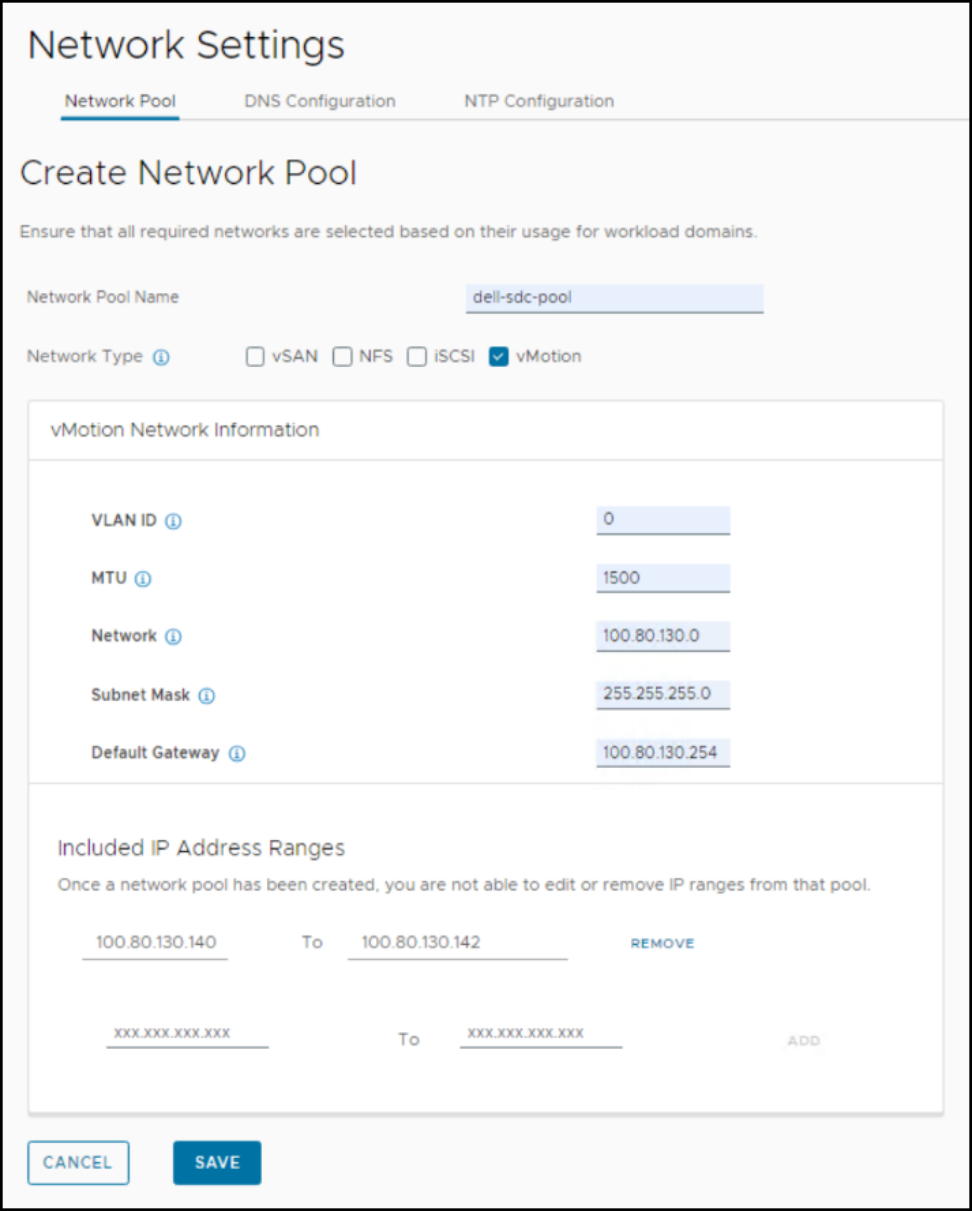Click the ADD link for new IP range
973x1211 pixels.
pos(804,1041)
